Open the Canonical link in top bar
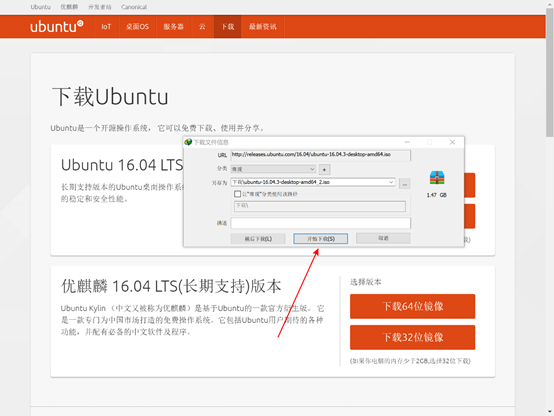 pos(134,7)
